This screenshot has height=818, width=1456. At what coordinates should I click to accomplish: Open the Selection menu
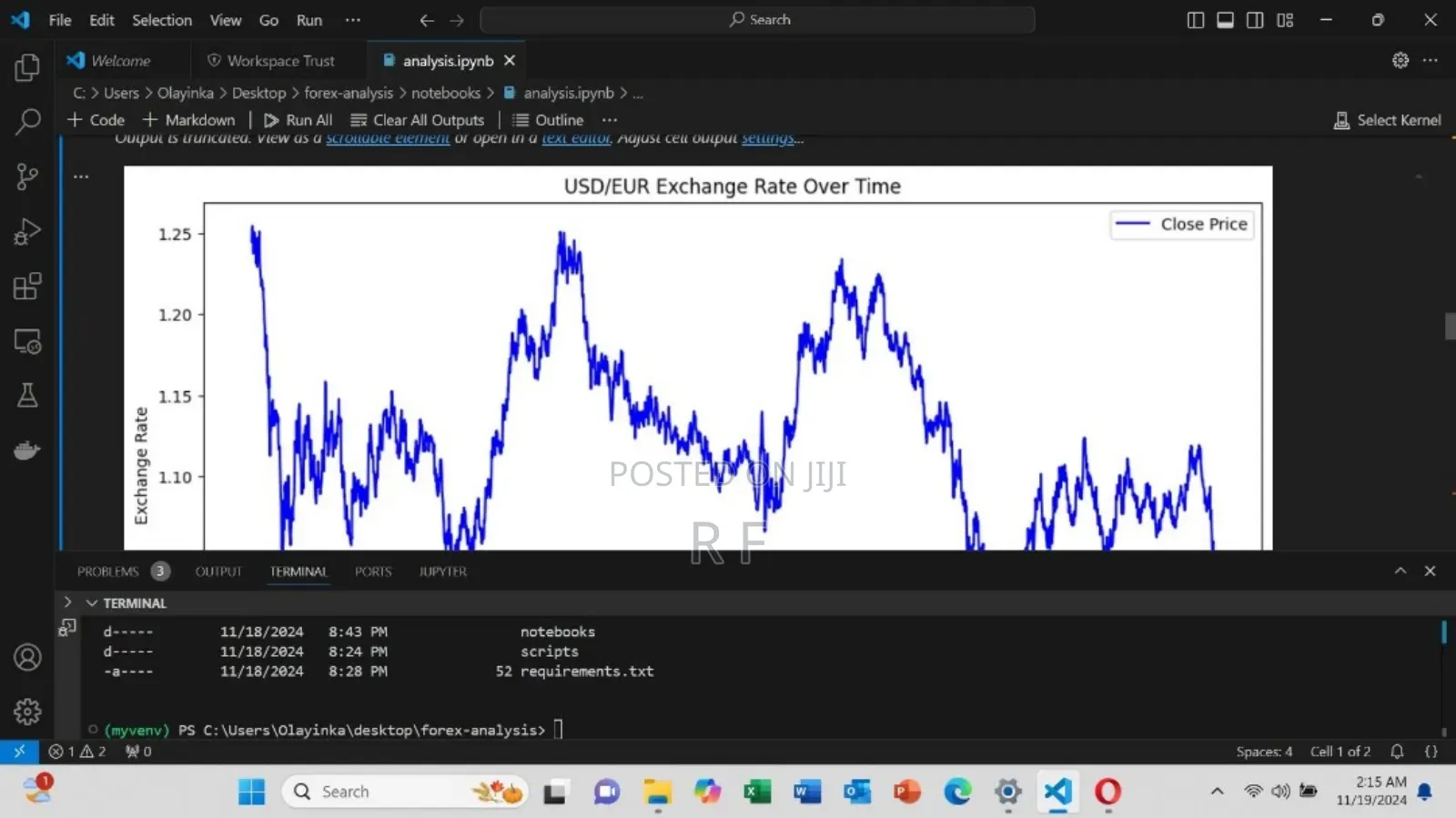(x=162, y=20)
